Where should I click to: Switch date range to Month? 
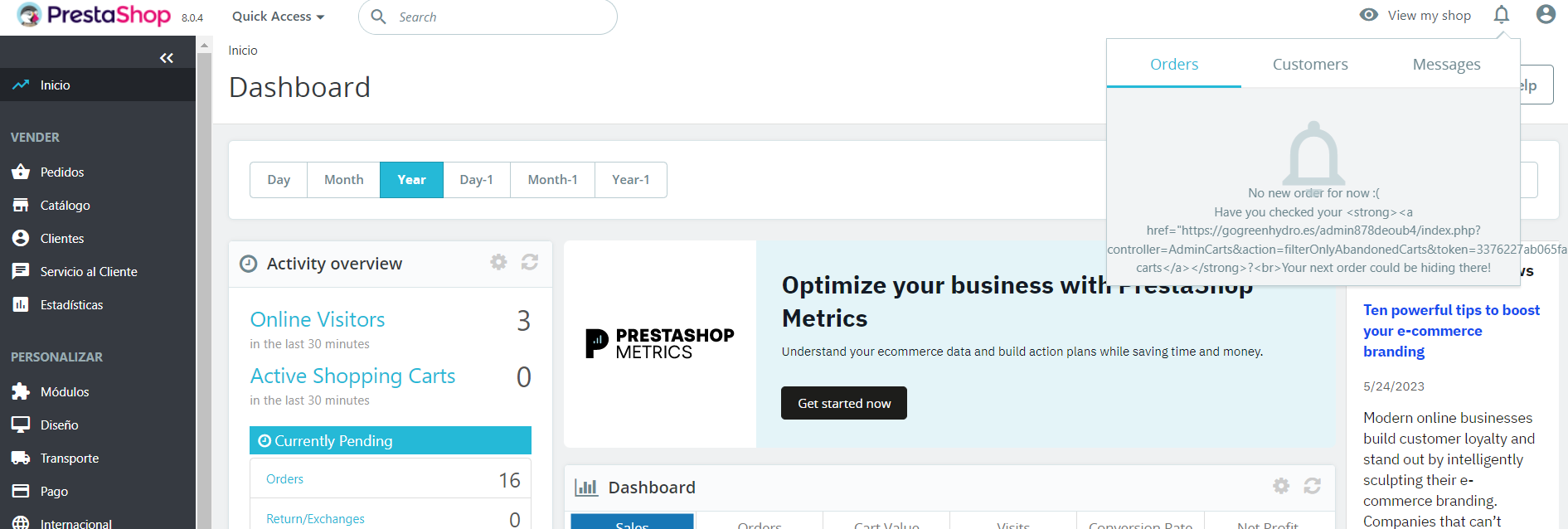click(343, 180)
